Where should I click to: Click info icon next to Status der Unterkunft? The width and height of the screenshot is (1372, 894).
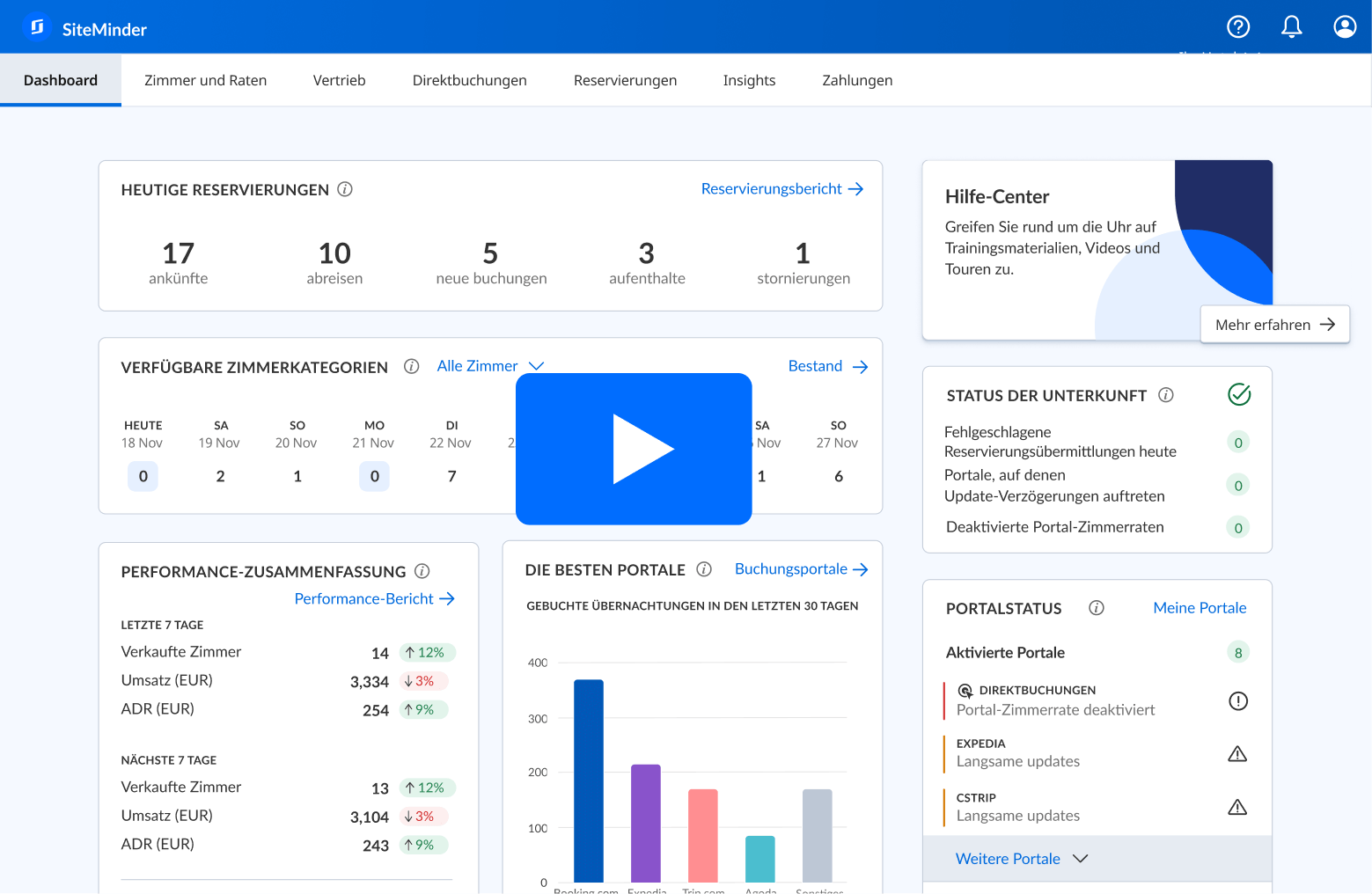pyautogui.click(x=1166, y=395)
